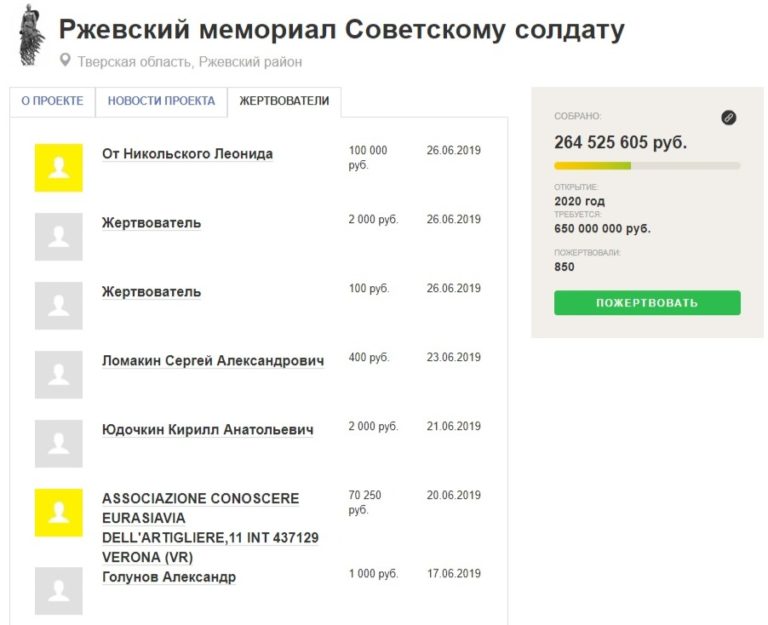The height and width of the screenshot is (625, 768).
Task: Click the yellow avatar of Никольский Леонид
Action: click(x=59, y=168)
